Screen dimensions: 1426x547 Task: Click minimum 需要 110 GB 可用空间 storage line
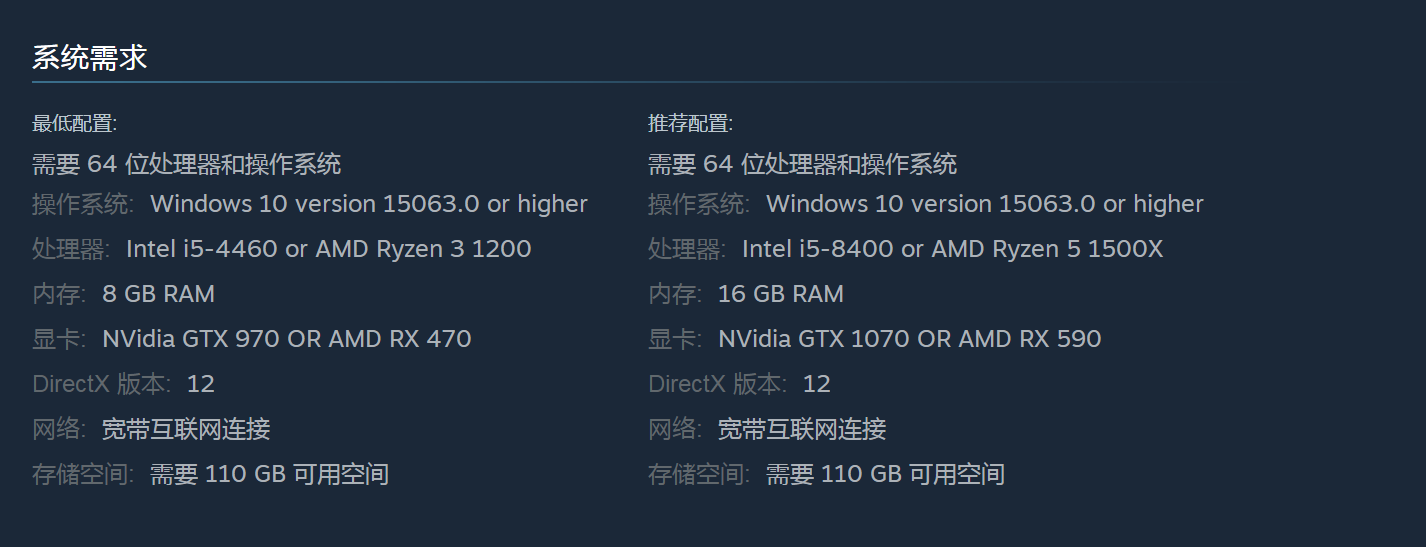coord(269,475)
